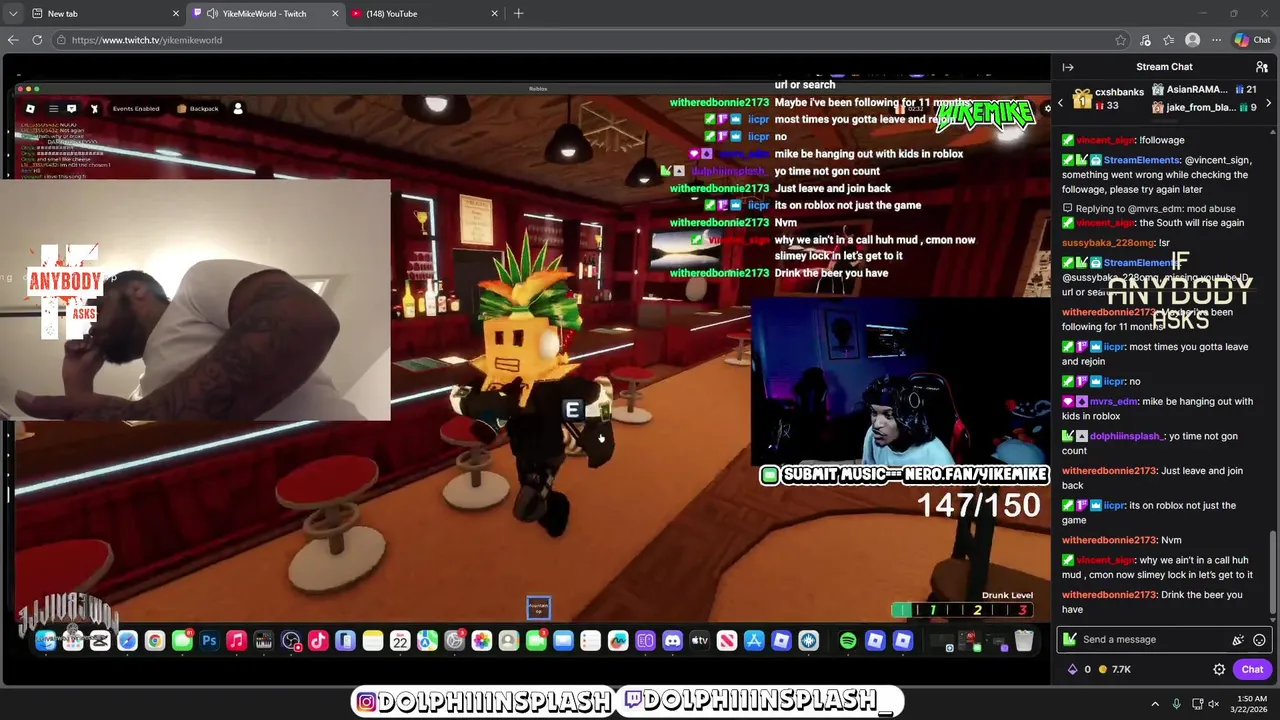Click the microphone icon in Windows tray
Viewport: 1280px width, 720px height.
click(x=1176, y=704)
